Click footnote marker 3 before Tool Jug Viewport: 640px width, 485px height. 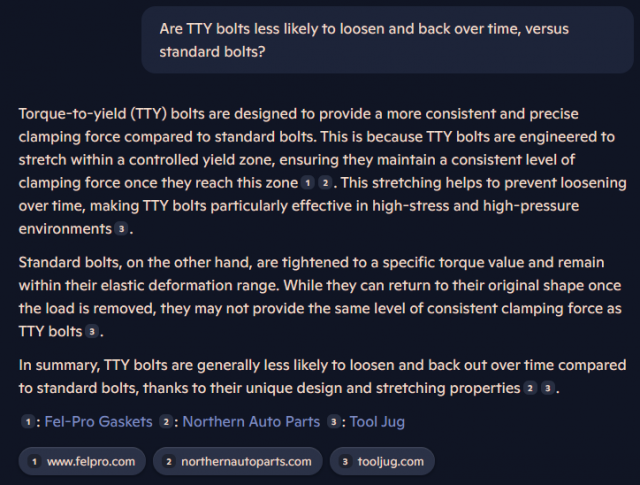333,422
